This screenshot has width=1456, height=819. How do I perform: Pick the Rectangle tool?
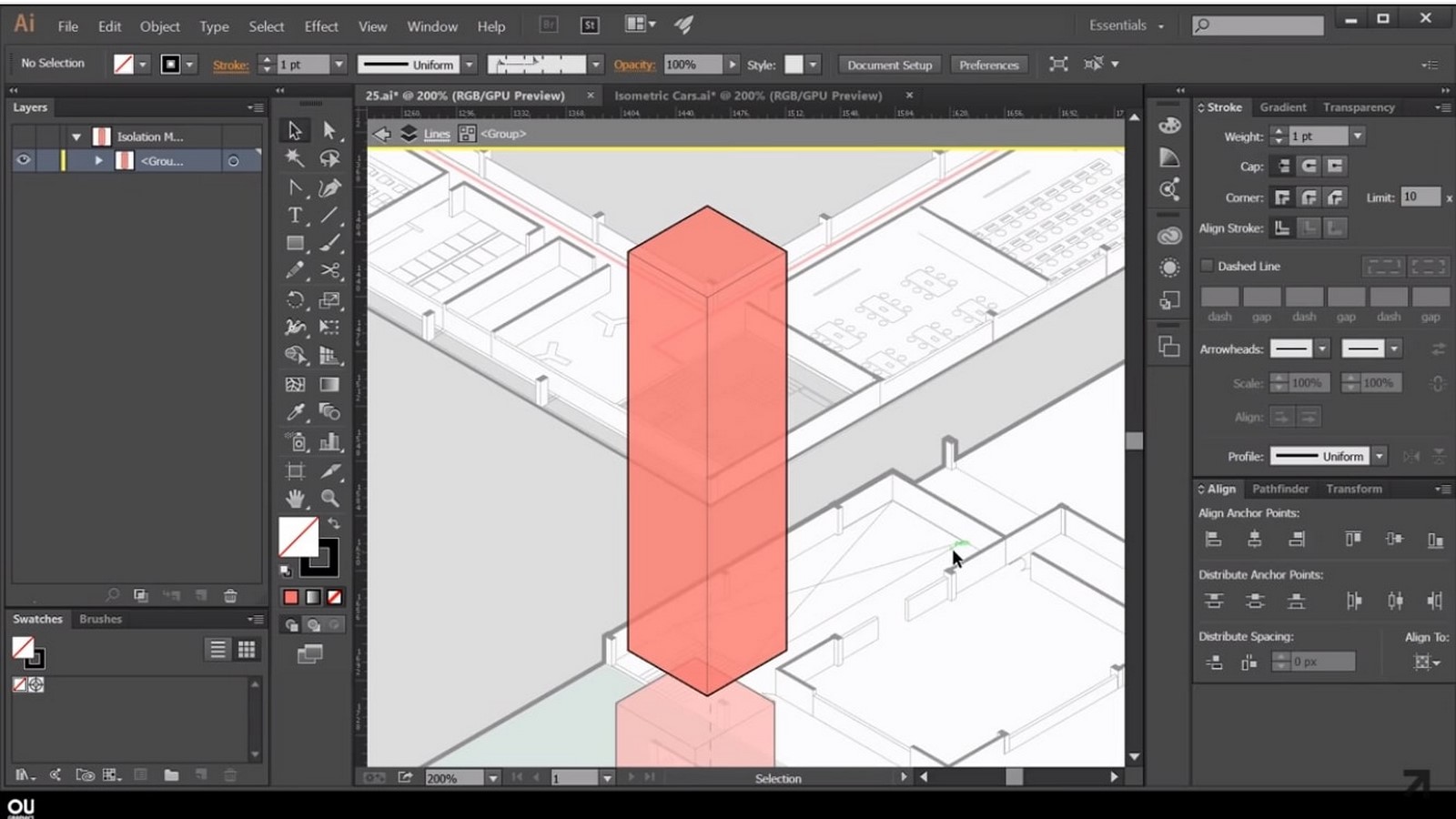(295, 243)
